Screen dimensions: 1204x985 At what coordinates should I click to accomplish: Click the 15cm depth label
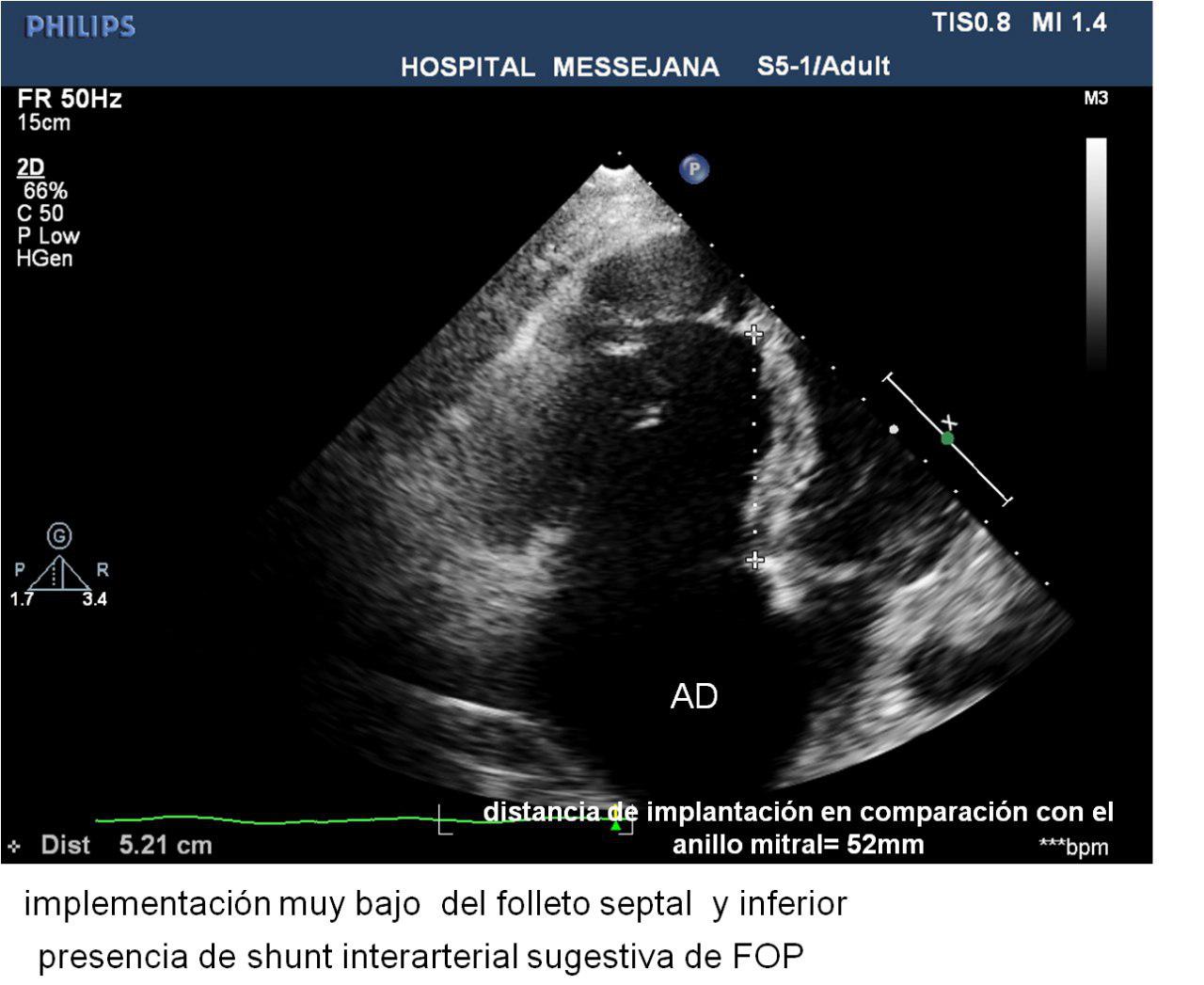tap(43, 122)
